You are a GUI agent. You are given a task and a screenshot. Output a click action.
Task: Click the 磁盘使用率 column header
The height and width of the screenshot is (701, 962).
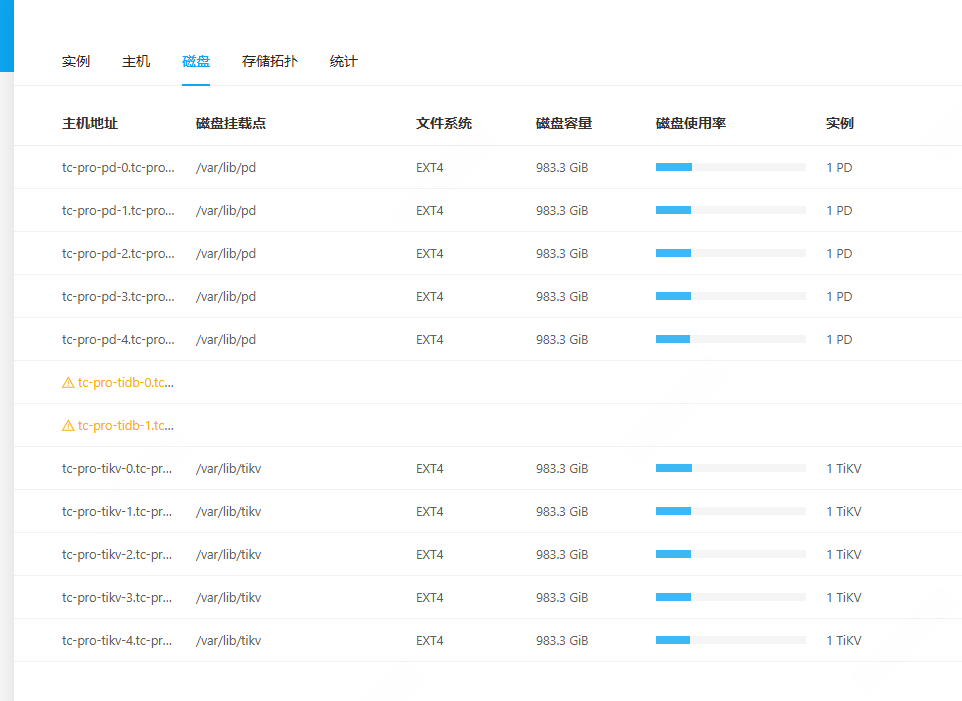coord(691,124)
